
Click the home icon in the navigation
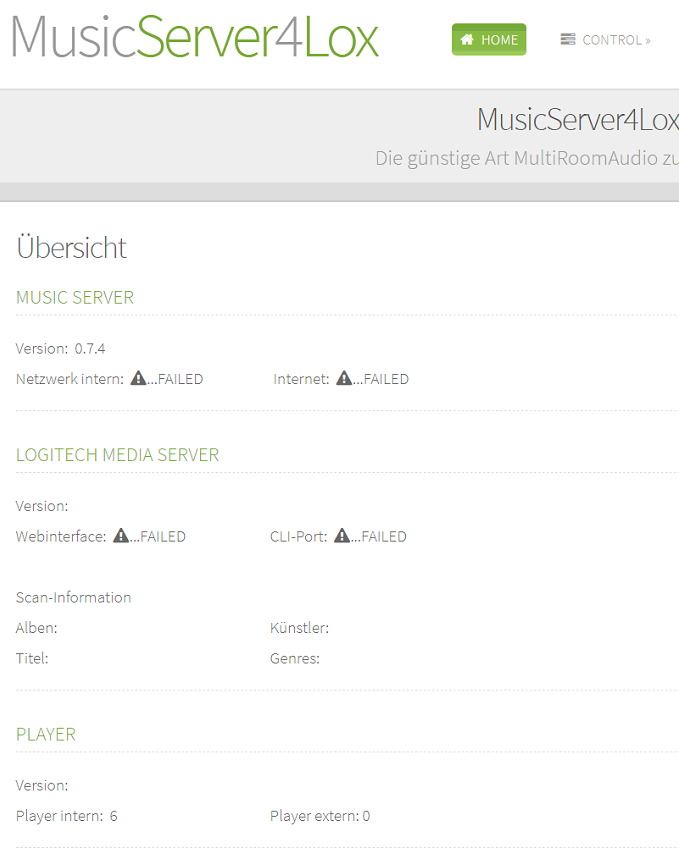click(467, 40)
